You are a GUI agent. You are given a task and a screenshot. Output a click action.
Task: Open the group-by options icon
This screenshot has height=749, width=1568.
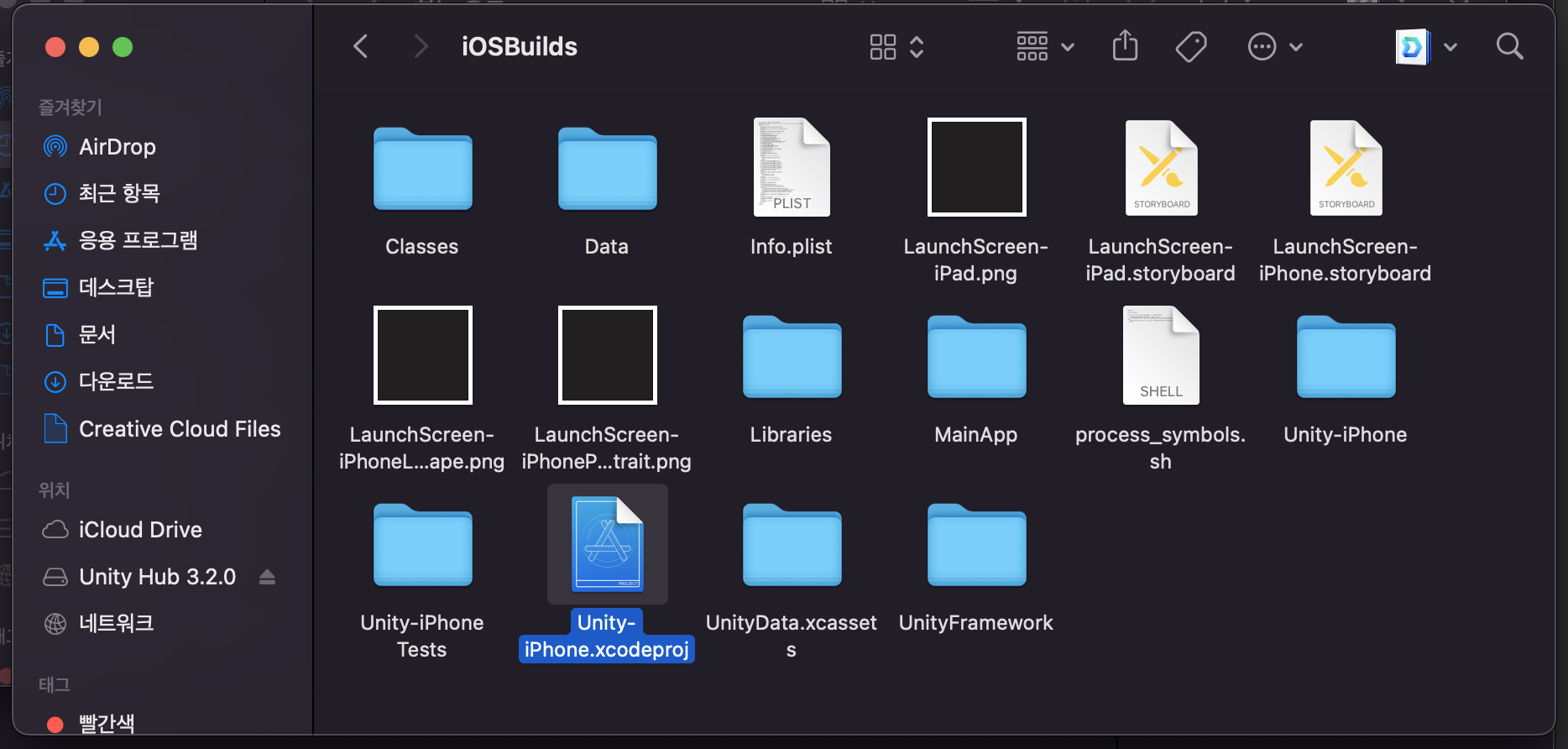click(x=1032, y=46)
